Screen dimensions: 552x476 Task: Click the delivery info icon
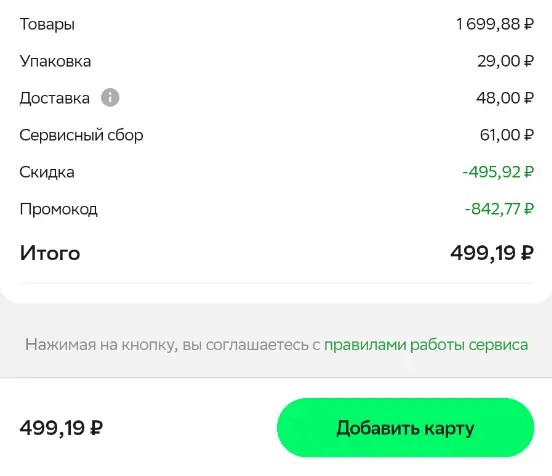[110, 98]
